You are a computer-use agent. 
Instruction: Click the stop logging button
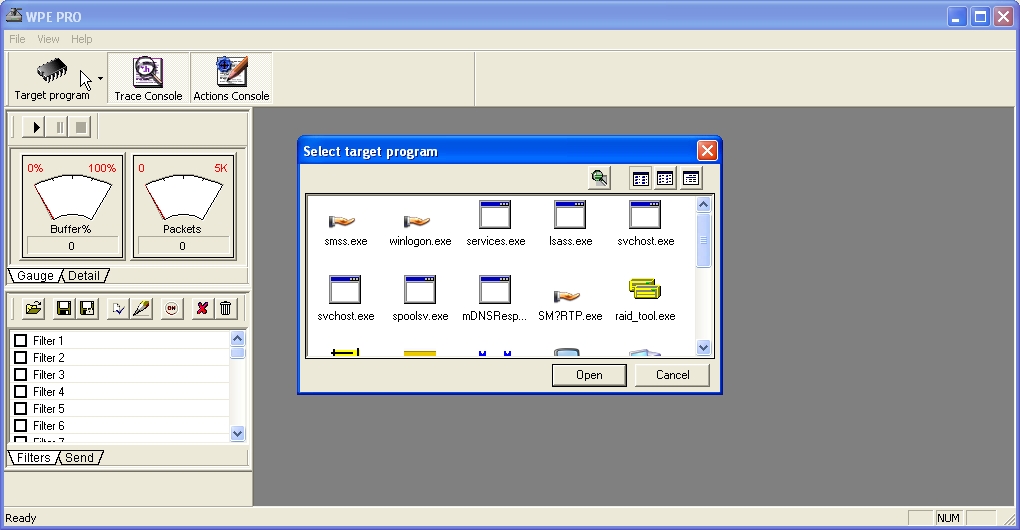coord(81,127)
